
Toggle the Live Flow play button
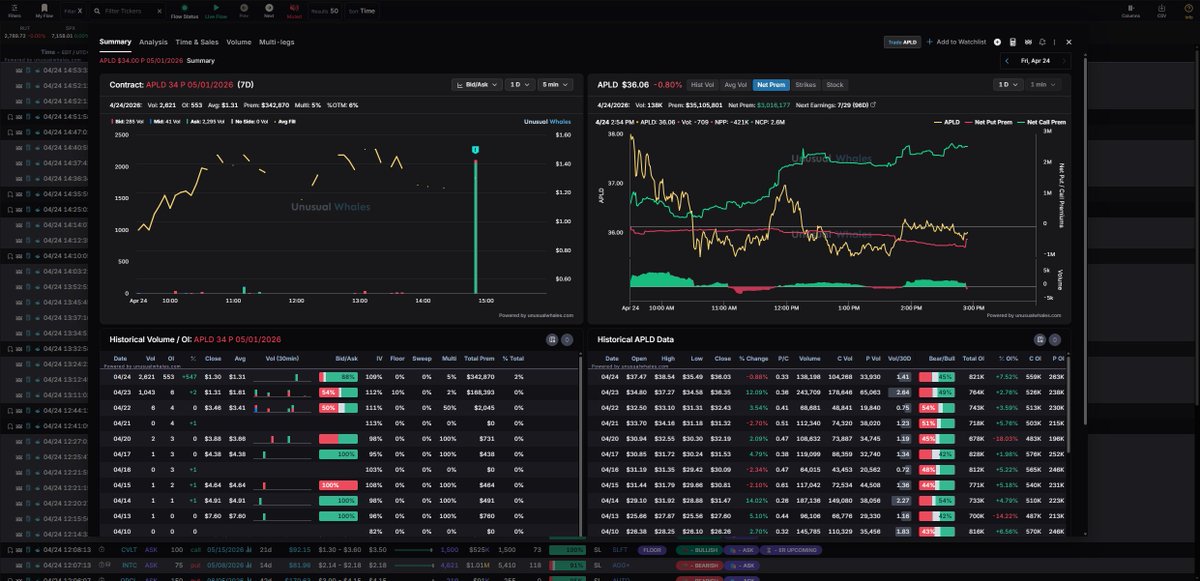215,11
